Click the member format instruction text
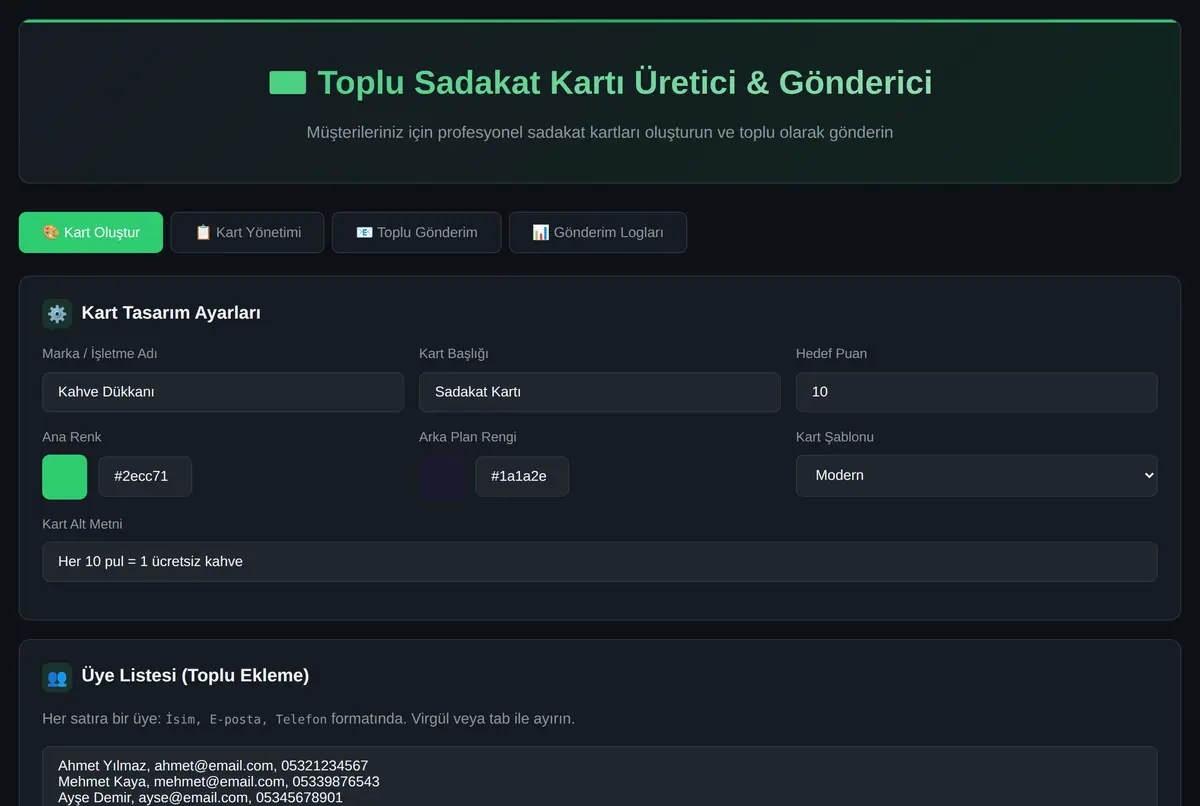 tap(309, 718)
